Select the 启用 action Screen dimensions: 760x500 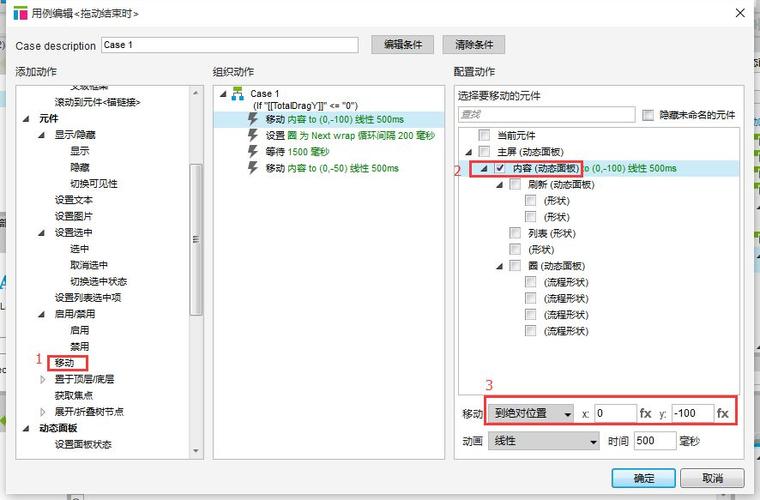click(x=79, y=330)
